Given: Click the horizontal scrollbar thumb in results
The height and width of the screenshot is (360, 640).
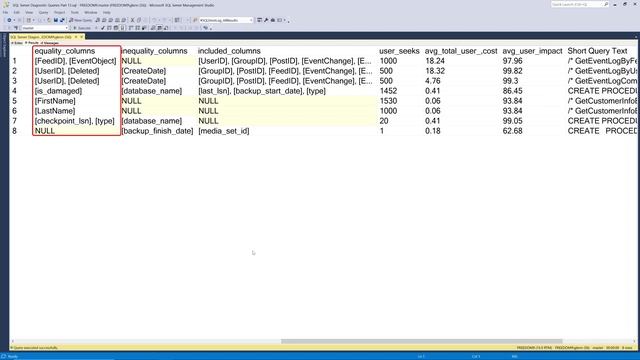Looking at the screenshot, I should [x=422, y=341].
